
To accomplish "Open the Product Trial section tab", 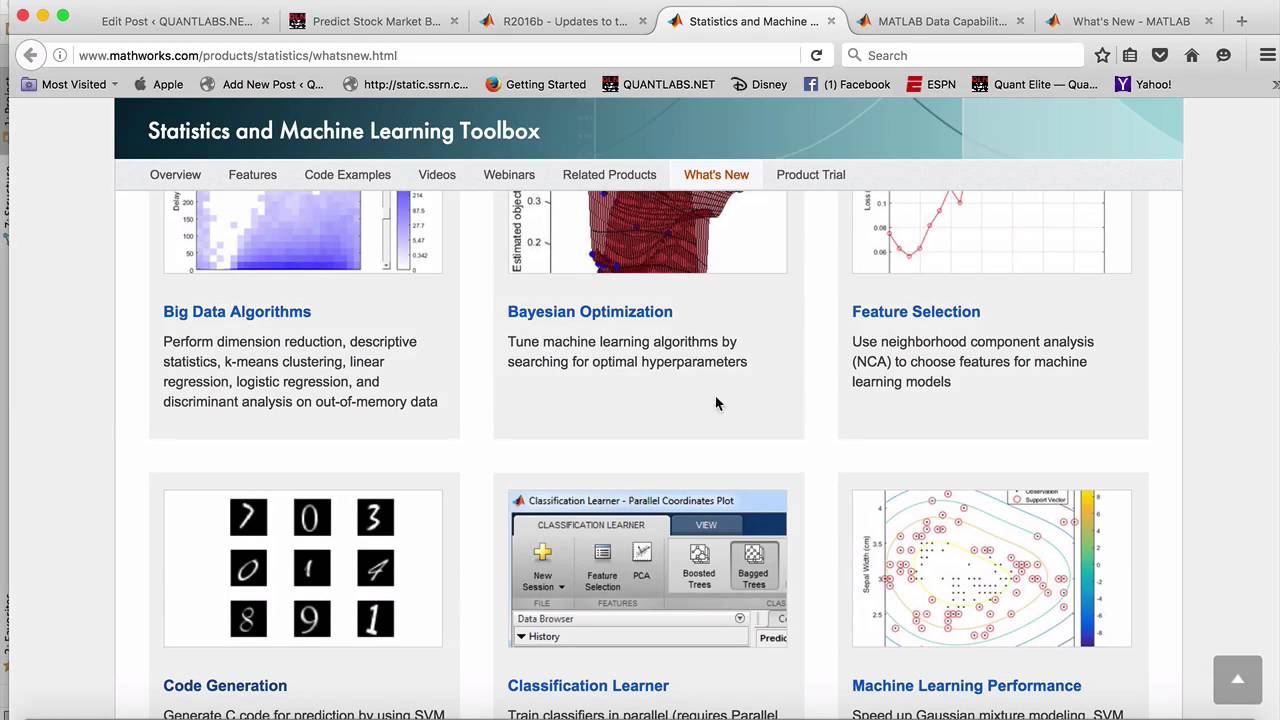I will tap(811, 175).
